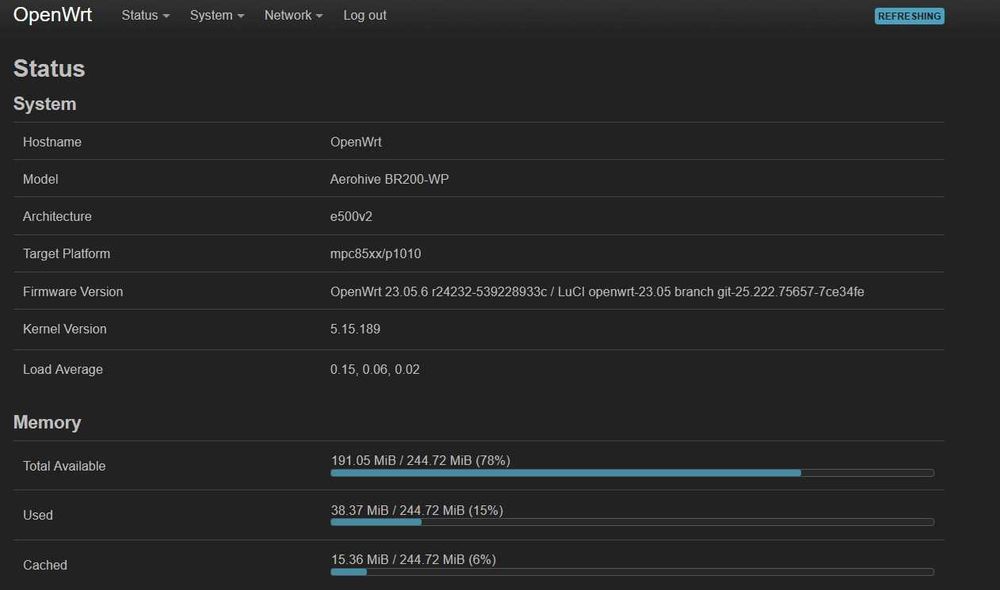The height and width of the screenshot is (590, 1000).
Task: Click the Load Average row label
Action: tap(62, 369)
